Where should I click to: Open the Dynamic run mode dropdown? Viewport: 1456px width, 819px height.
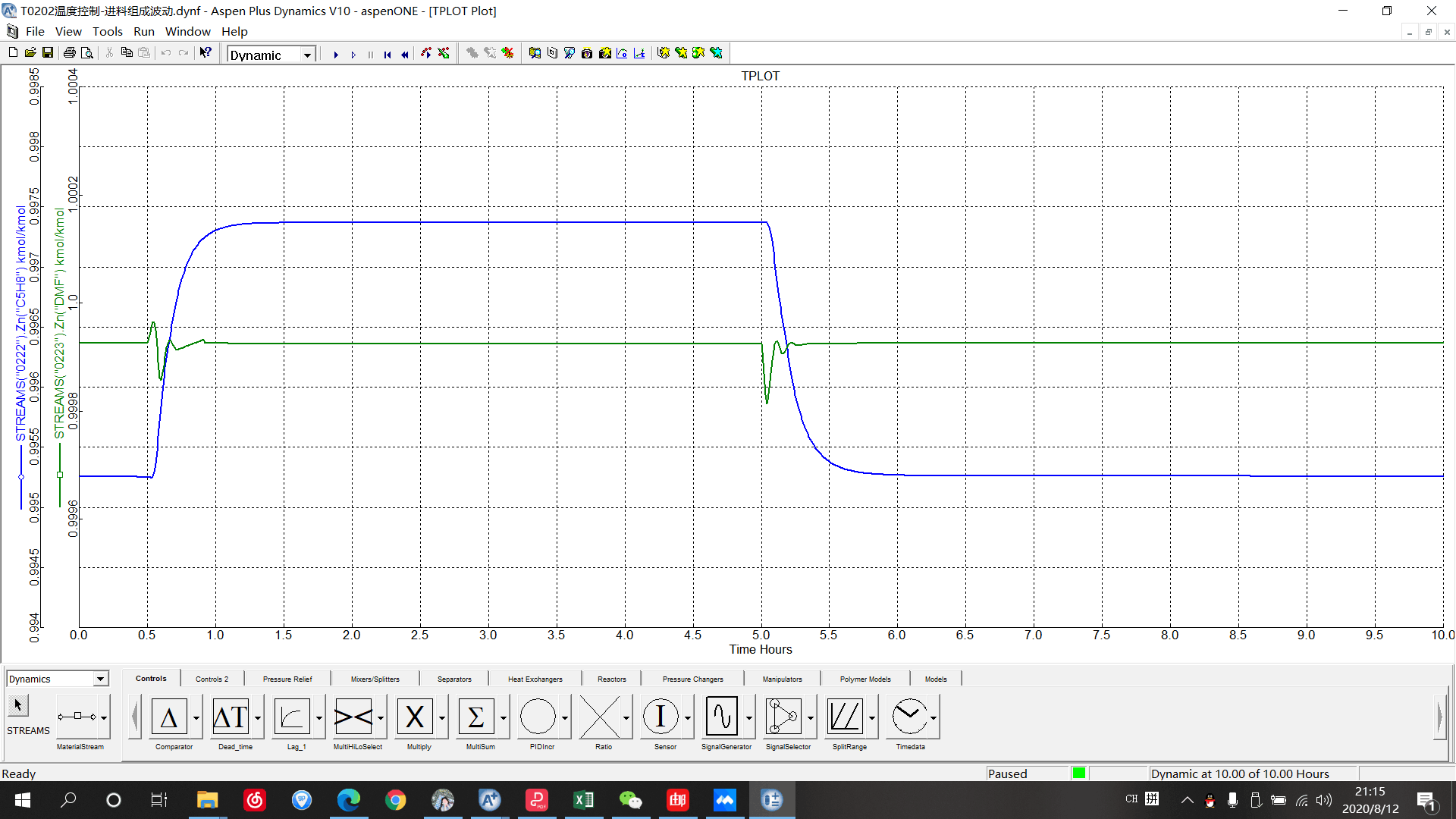(x=307, y=55)
